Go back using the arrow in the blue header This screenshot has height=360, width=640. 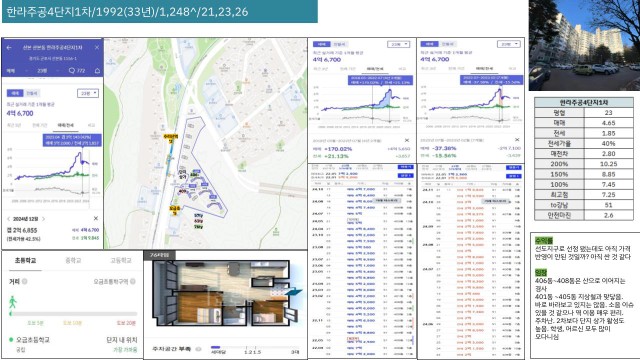click(9, 48)
